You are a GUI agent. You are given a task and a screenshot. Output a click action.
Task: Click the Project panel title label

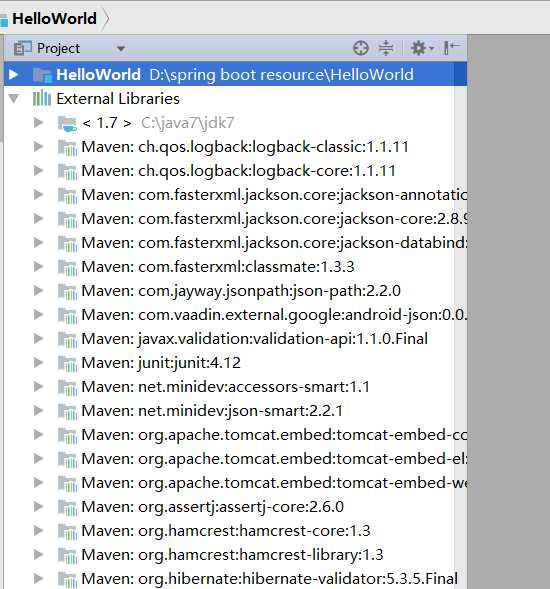[58, 48]
